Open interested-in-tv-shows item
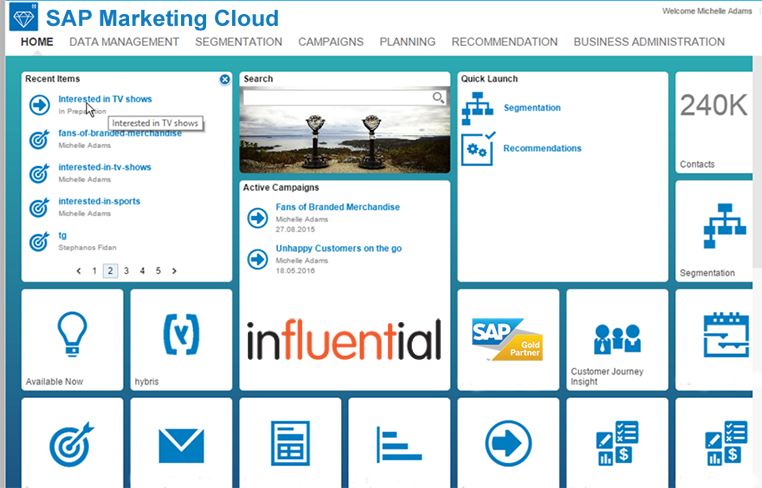This screenshot has width=762, height=488. (104, 167)
